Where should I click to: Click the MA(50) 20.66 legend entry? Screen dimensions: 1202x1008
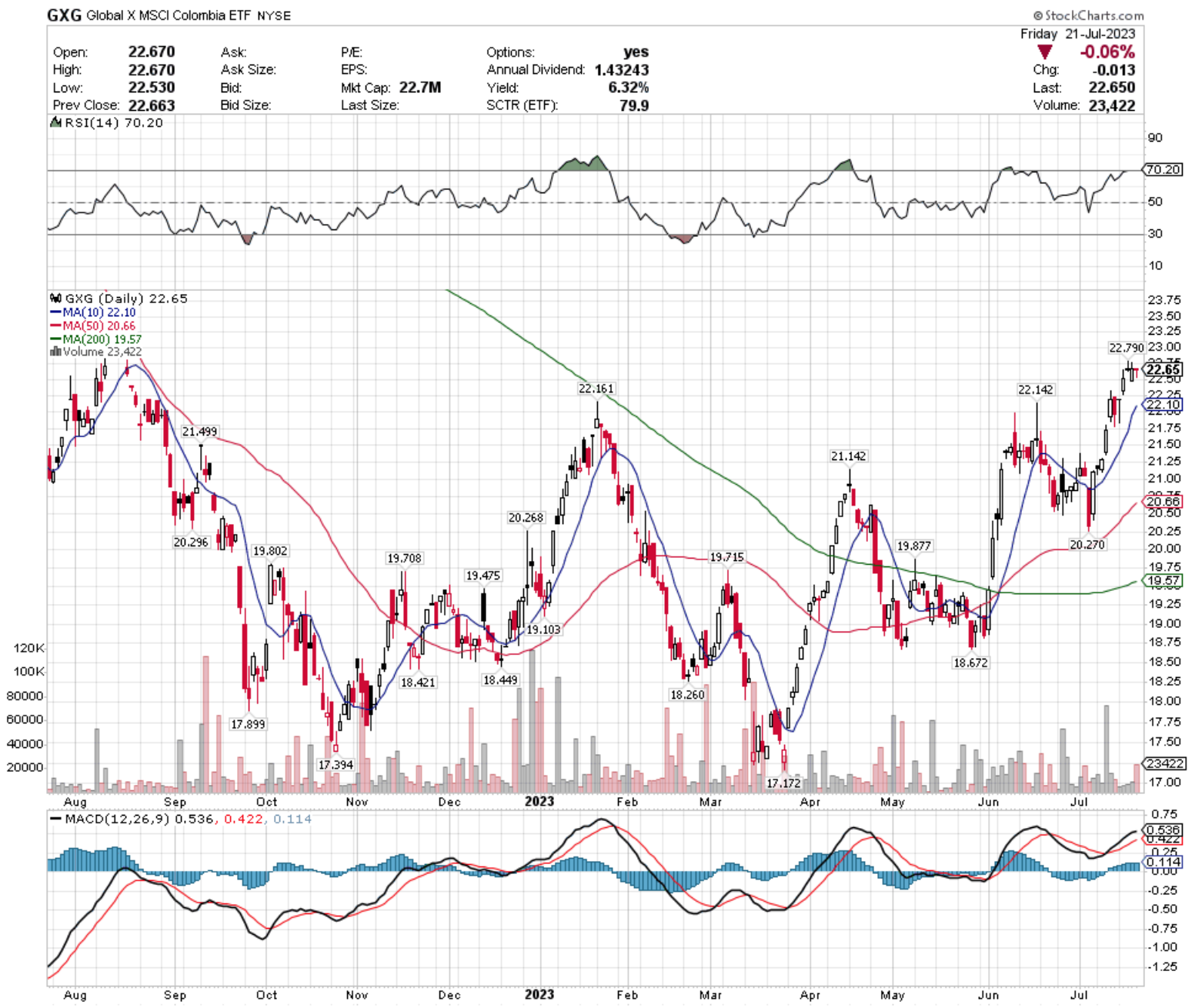tap(93, 325)
